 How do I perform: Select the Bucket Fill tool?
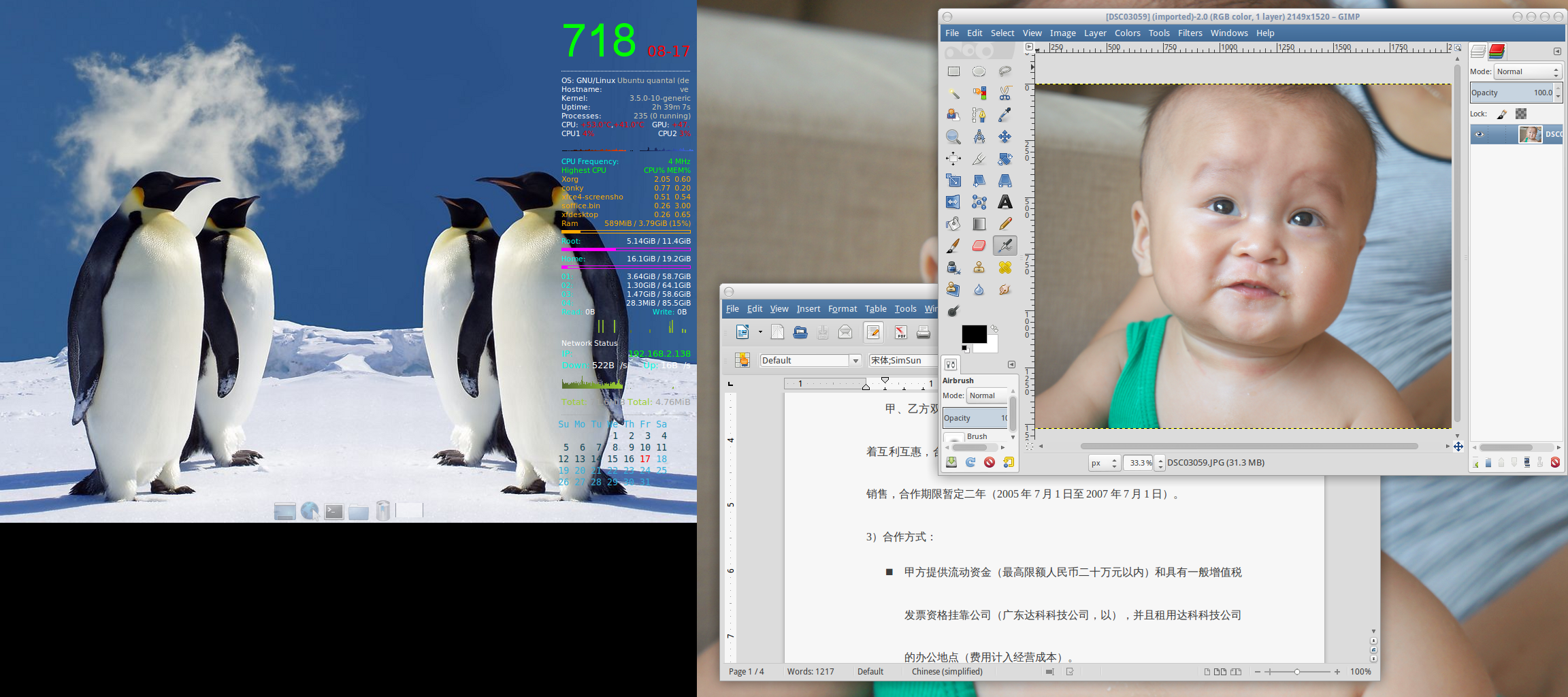[x=953, y=224]
